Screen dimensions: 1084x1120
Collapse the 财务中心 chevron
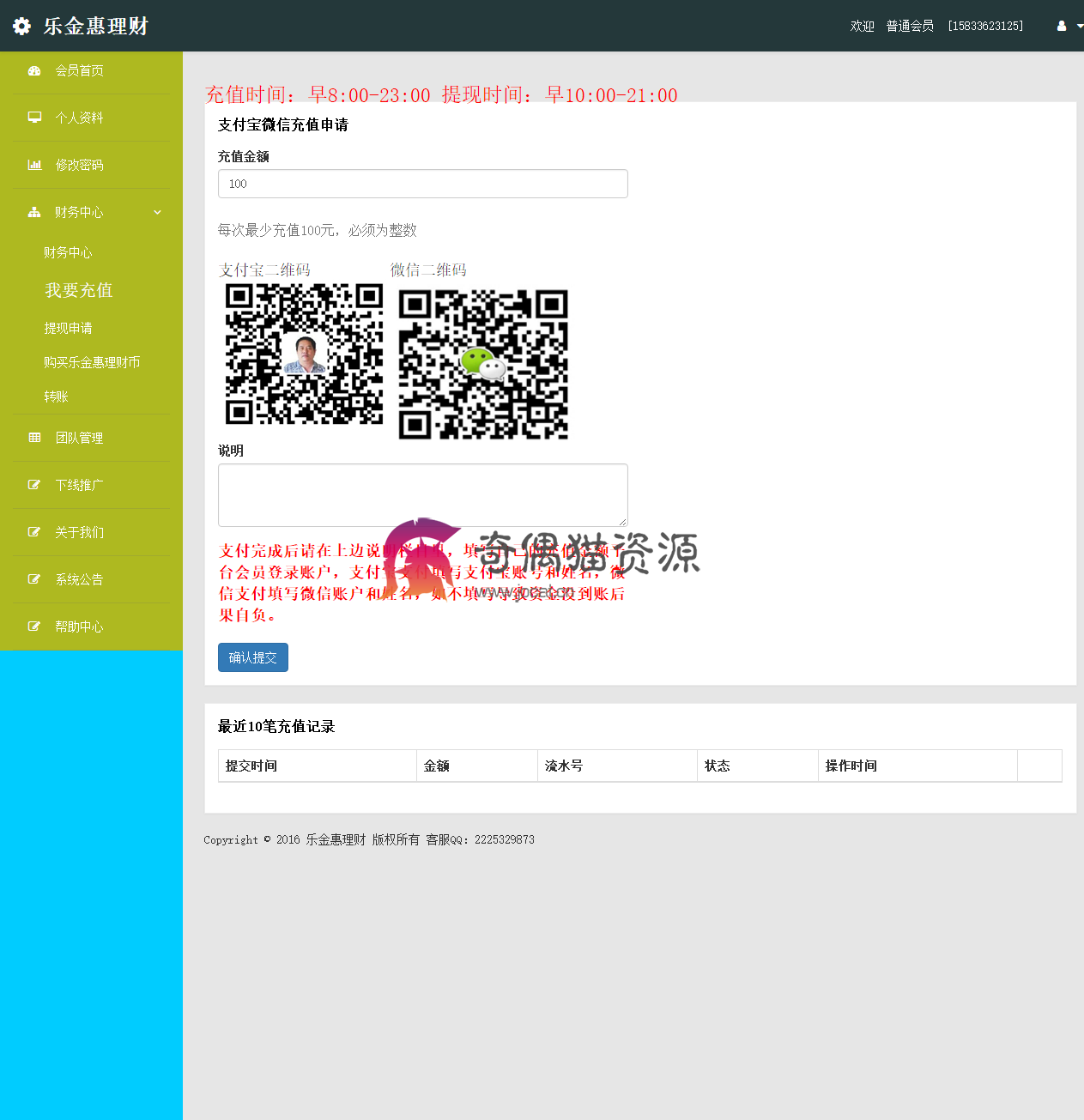(157, 212)
